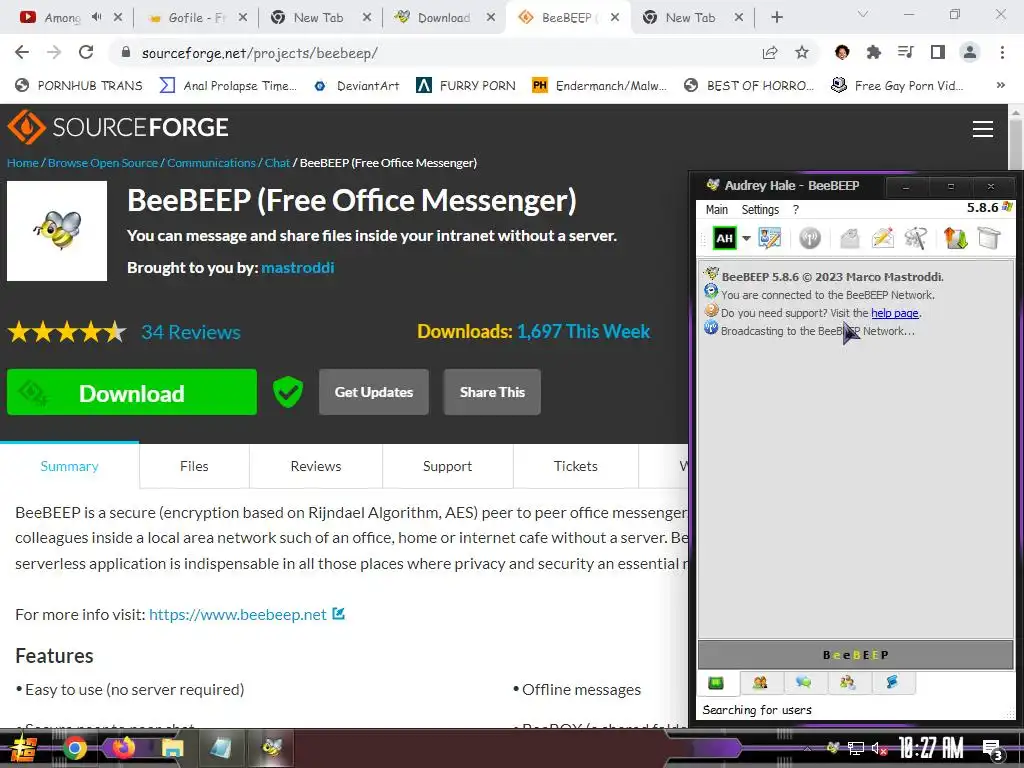The height and width of the screenshot is (768, 1024).
Task: Toggle the Chrome side panel icon
Action: [938, 52]
